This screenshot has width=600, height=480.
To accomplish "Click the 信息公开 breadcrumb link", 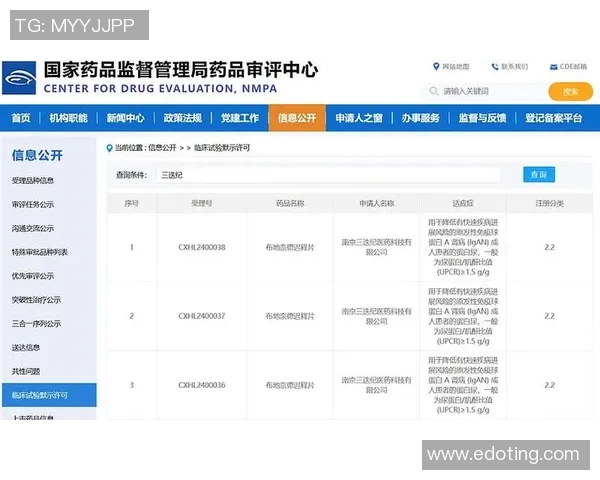I will [x=162, y=148].
